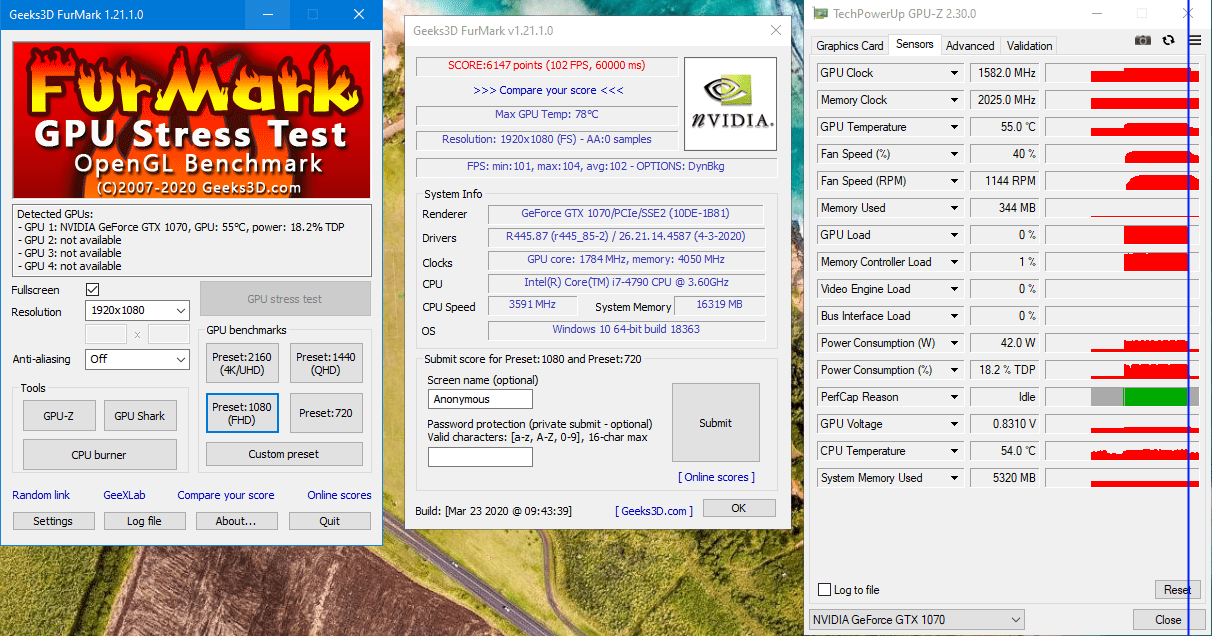Visit the [ Geeks3D.com ] link
1212x636 pixels.
[653, 511]
